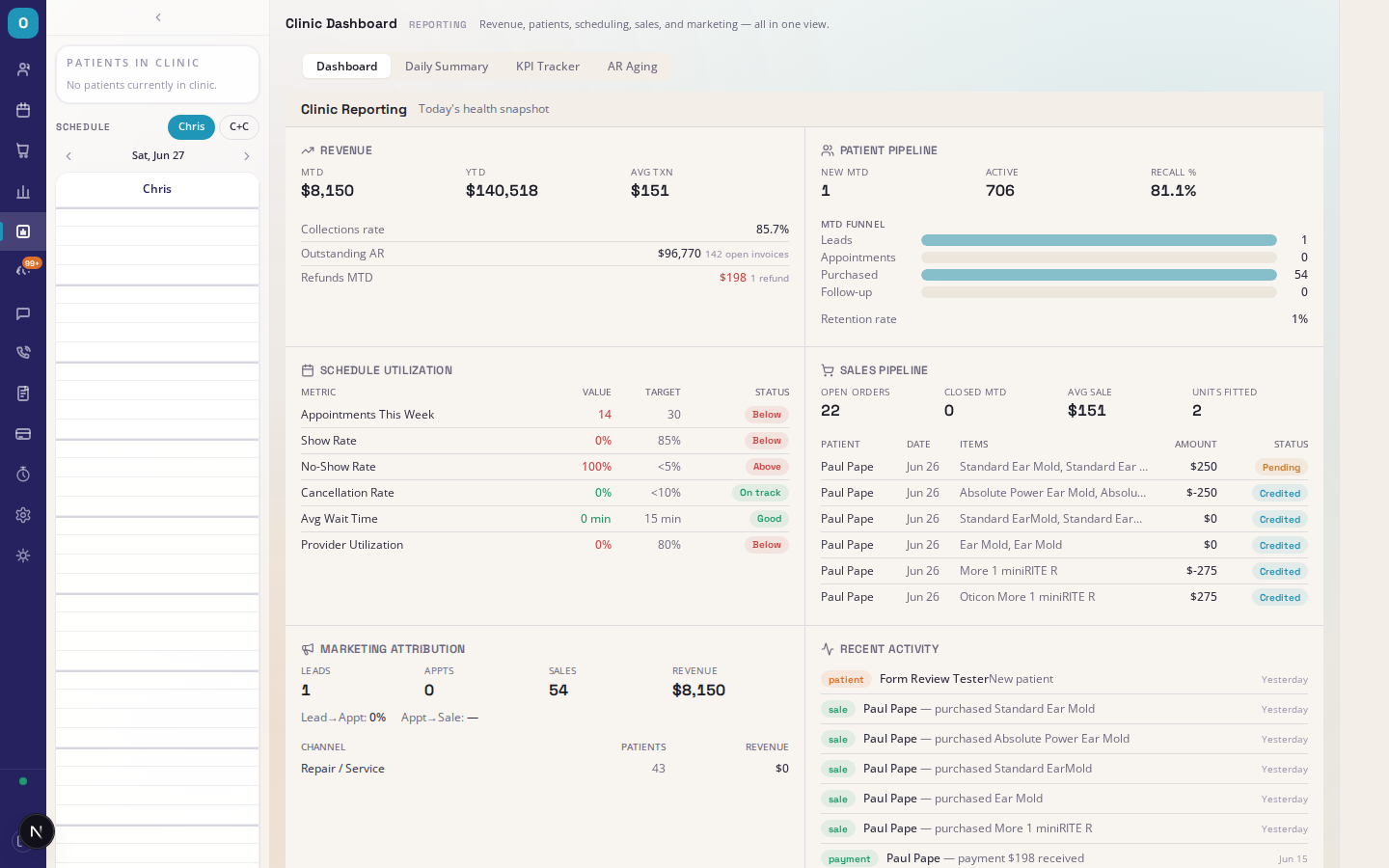Open the calendar icon in sidebar

click(23, 110)
